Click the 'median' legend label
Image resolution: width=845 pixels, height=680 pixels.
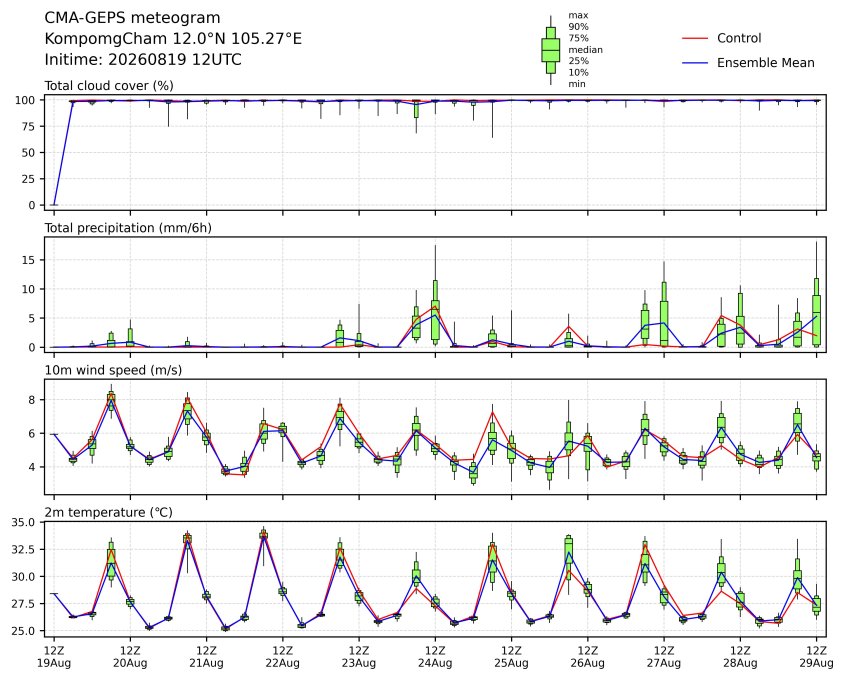click(585, 50)
